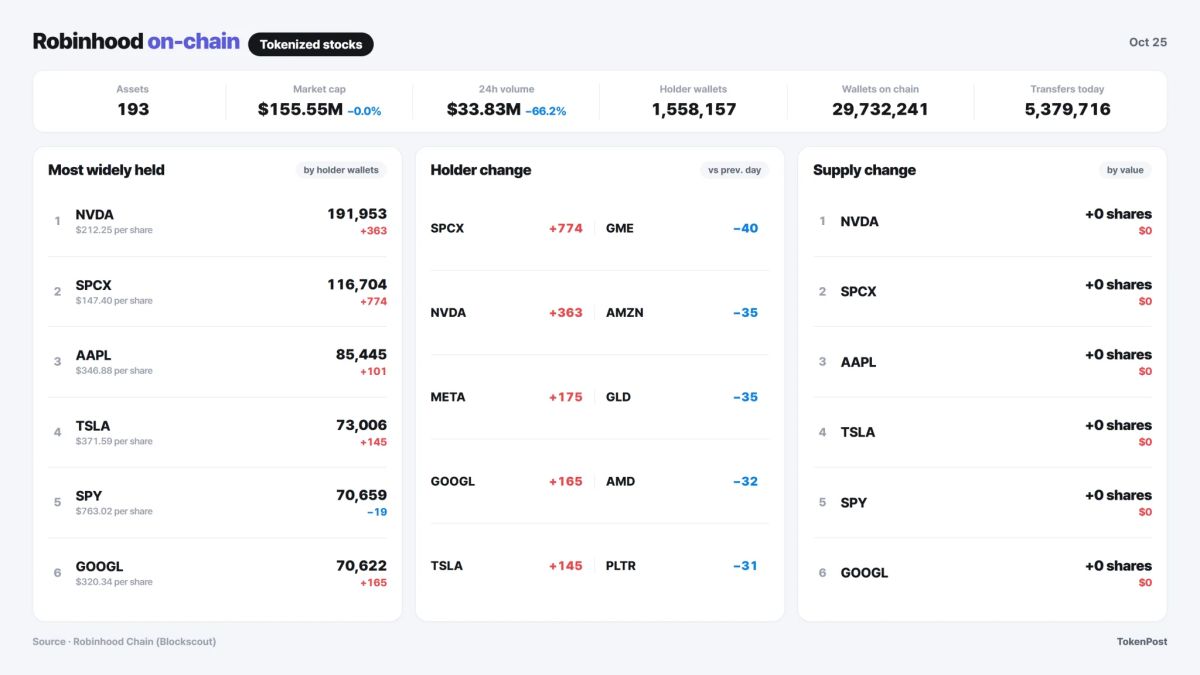Click META's +175 change value

pyautogui.click(x=565, y=397)
